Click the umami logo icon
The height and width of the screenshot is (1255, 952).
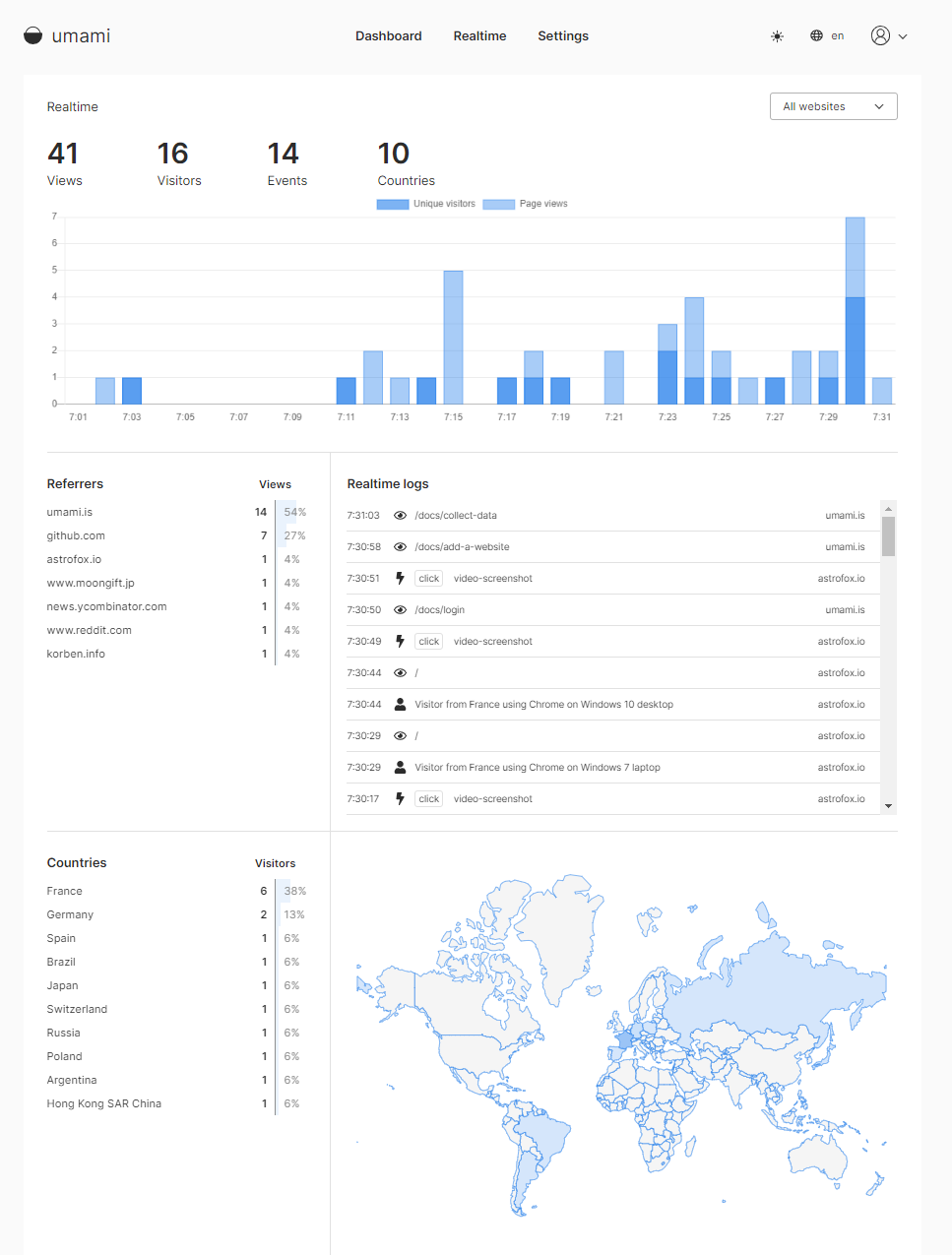tap(32, 34)
